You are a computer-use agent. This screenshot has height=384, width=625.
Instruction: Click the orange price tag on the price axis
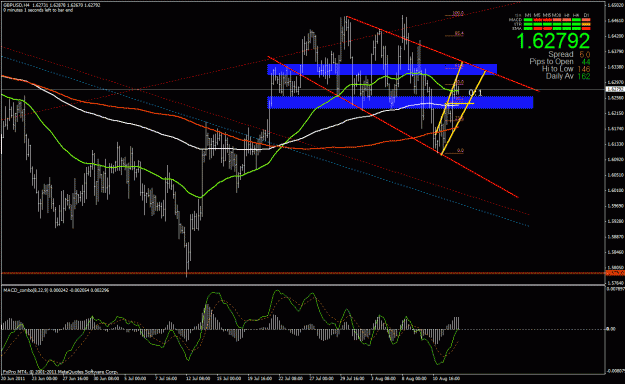(615, 273)
